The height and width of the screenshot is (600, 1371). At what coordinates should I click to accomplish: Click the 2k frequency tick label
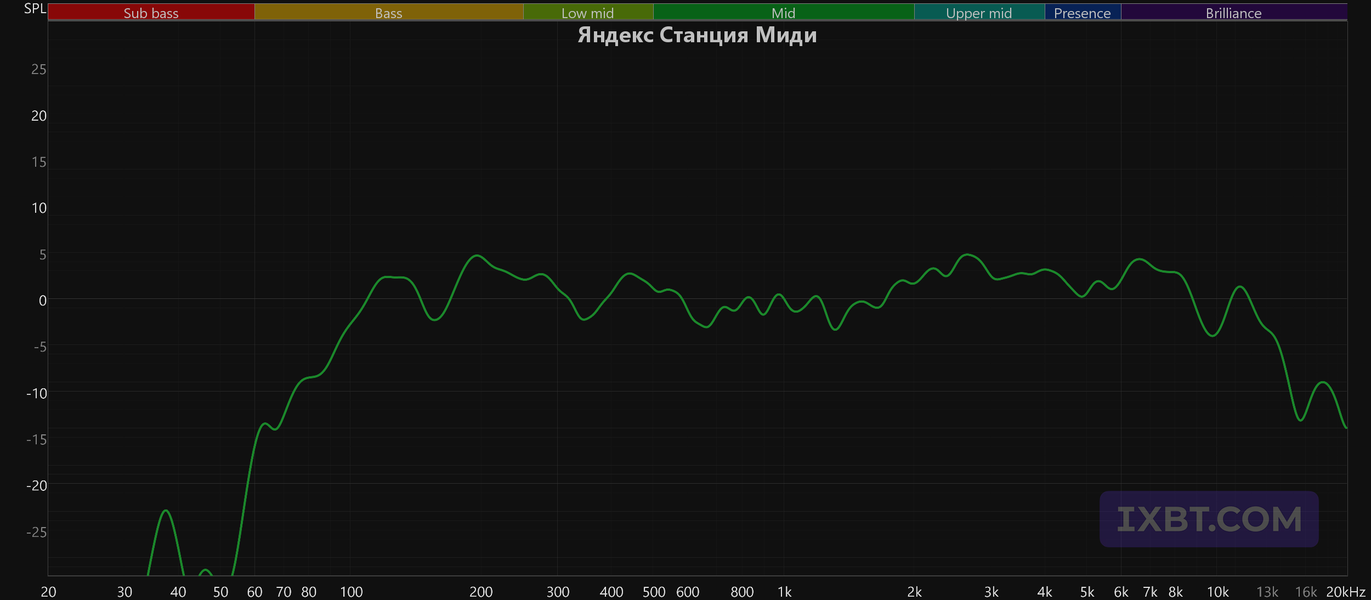pyautogui.click(x=914, y=591)
